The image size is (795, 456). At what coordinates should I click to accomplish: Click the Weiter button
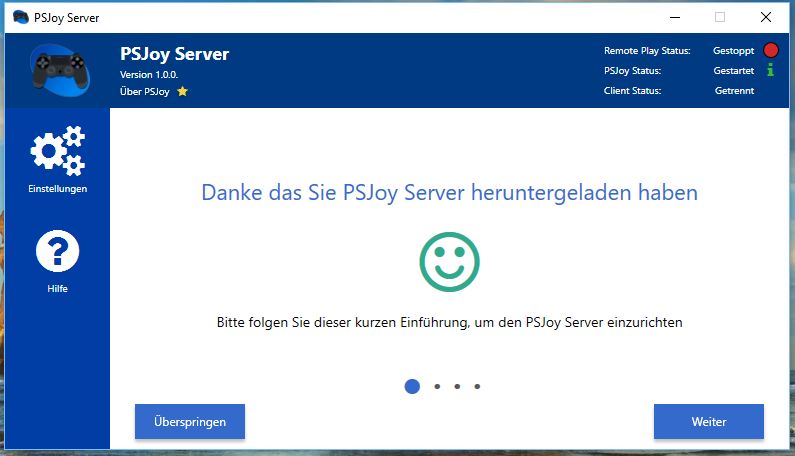coord(709,422)
